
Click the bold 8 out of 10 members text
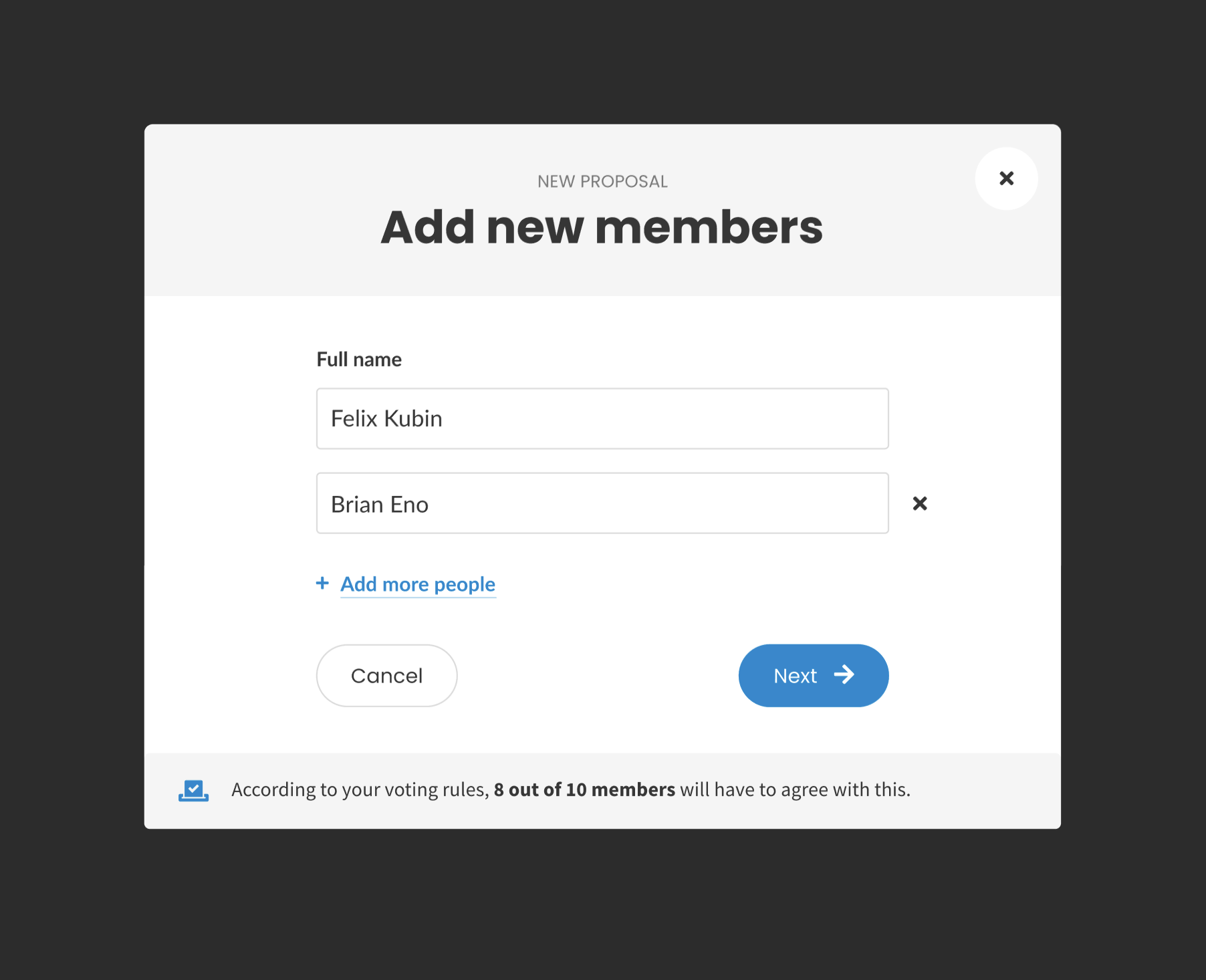(x=584, y=790)
